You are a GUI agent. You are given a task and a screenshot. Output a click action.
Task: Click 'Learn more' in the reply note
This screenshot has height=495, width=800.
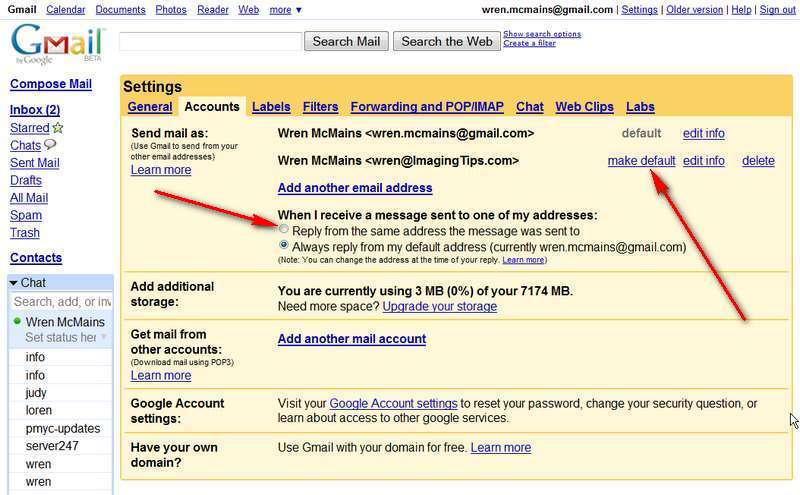click(x=523, y=260)
